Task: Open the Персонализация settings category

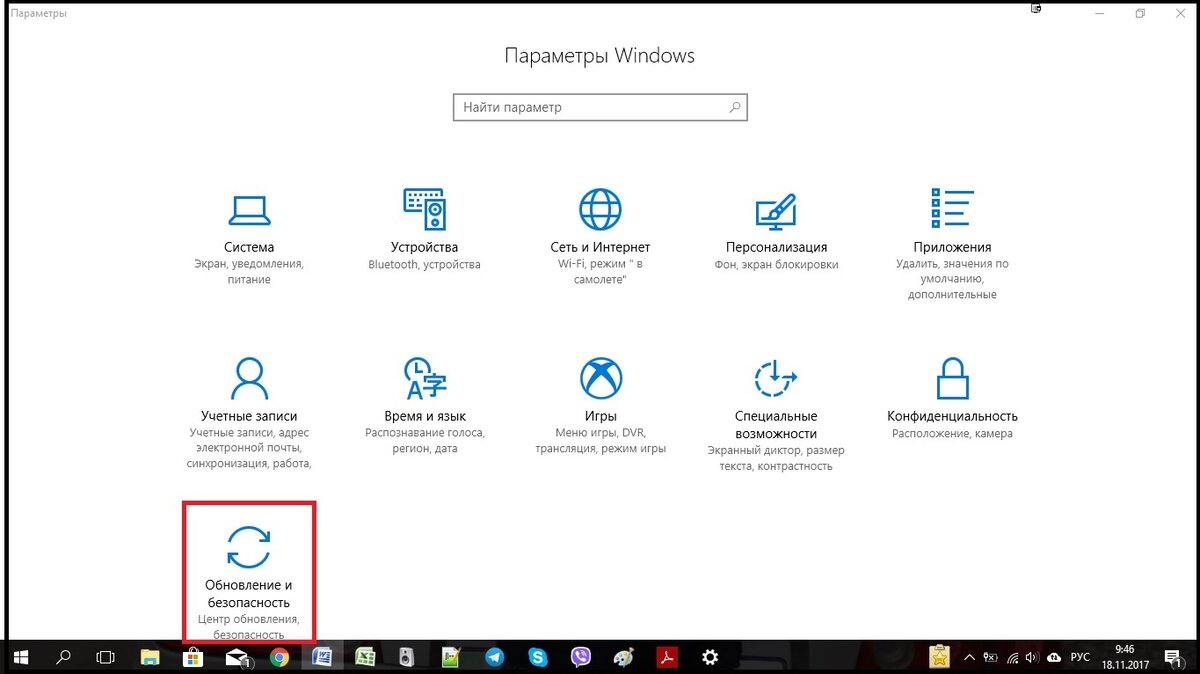Action: pyautogui.click(x=776, y=230)
